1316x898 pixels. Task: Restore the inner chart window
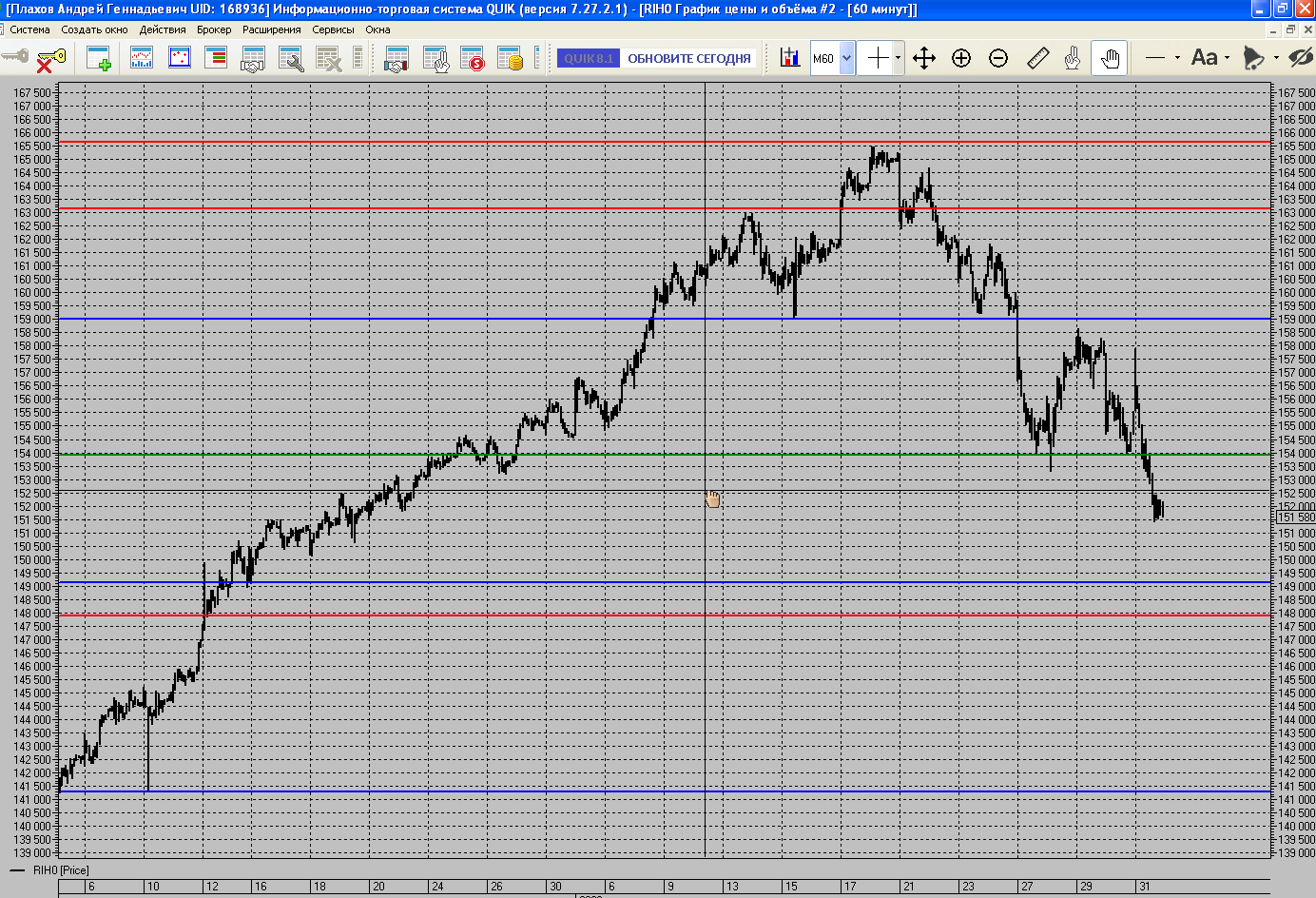(1290, 29)
